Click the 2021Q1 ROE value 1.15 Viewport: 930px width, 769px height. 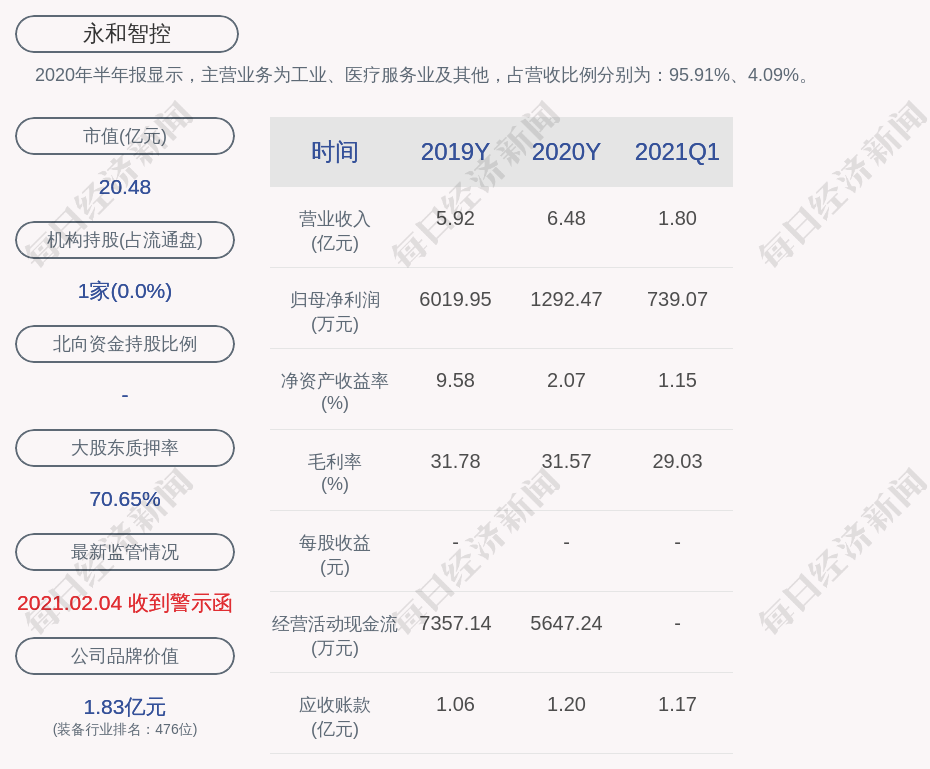pyautogui.click(x=677, y=380)
